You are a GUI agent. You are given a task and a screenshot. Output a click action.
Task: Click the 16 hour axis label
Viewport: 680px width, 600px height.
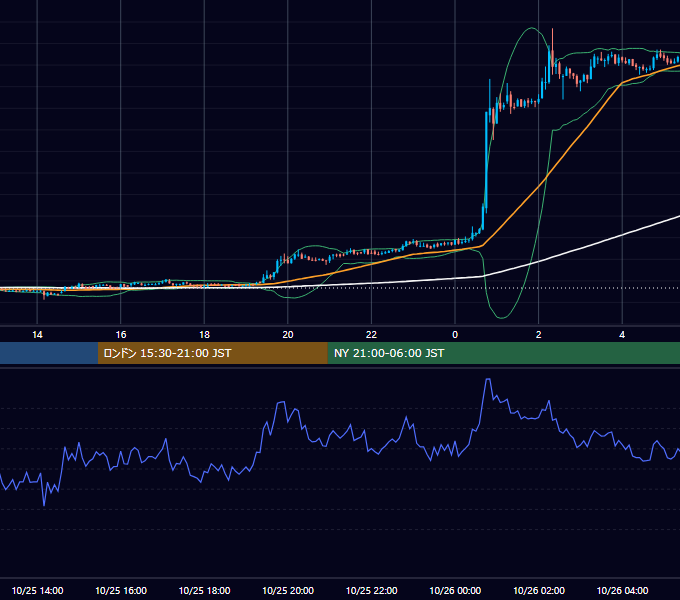point(121,335)
